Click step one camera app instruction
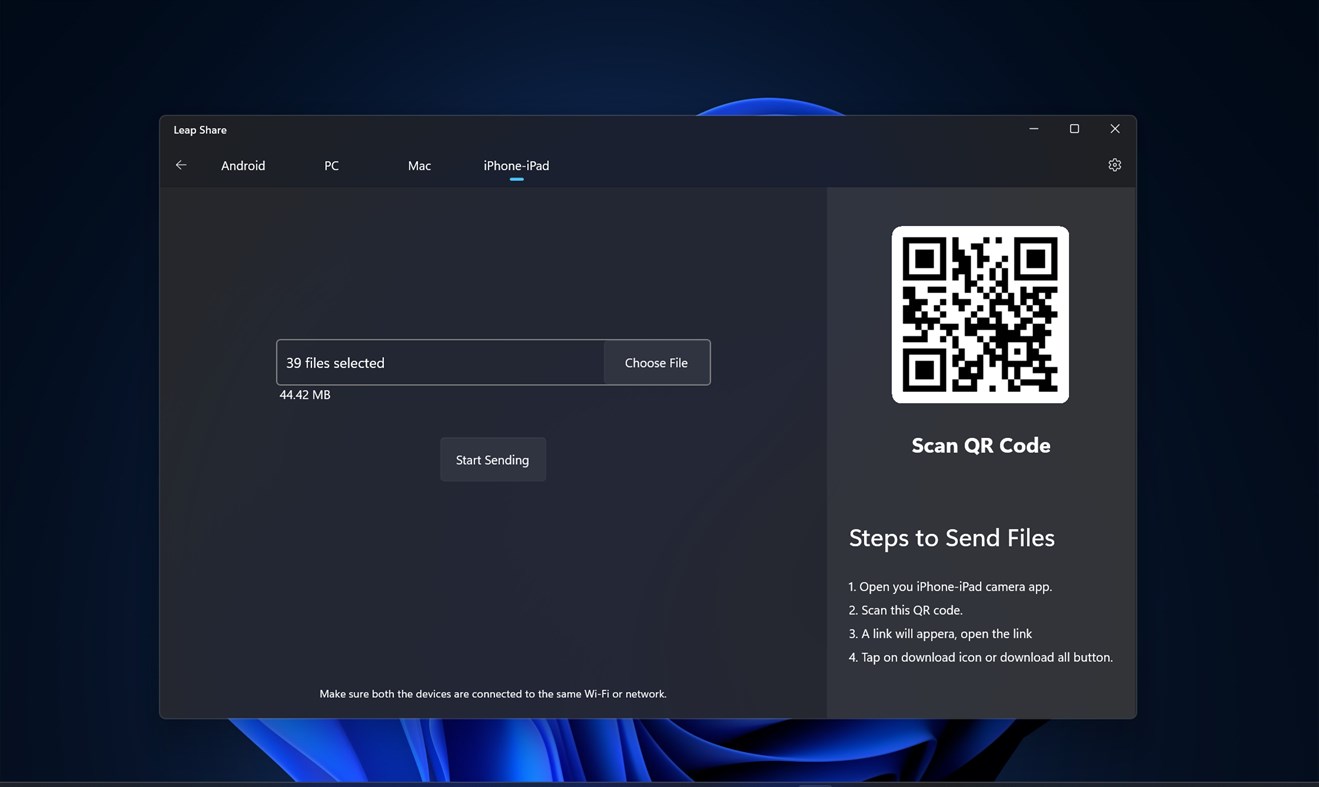 (x=949, y=586)
